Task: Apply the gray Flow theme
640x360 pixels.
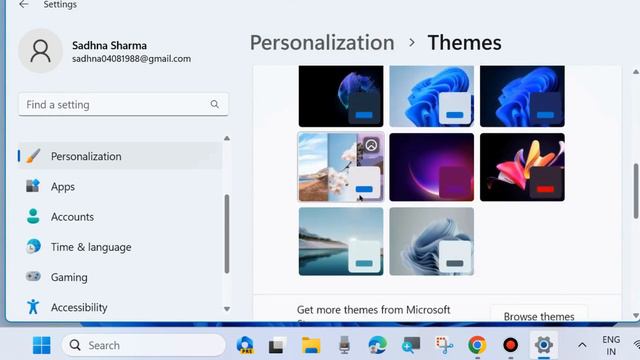Action: [x=431, y=241]
